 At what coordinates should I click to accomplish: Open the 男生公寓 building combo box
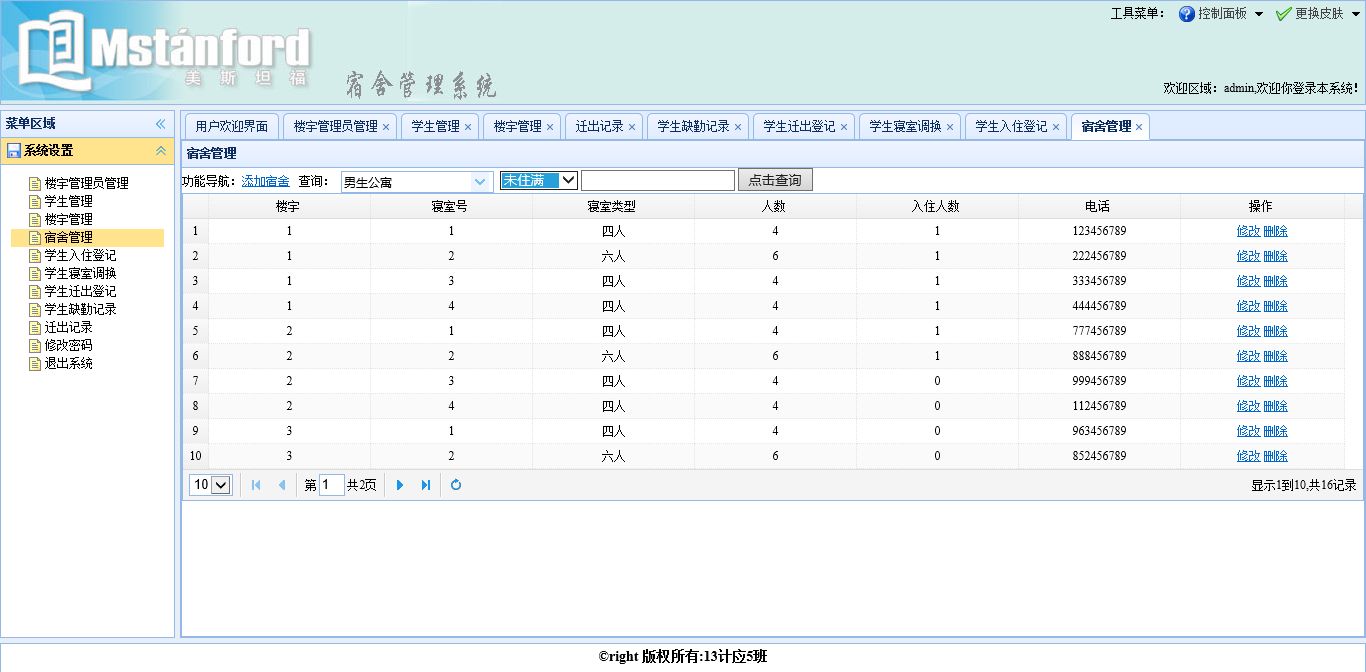coord(480,181)
